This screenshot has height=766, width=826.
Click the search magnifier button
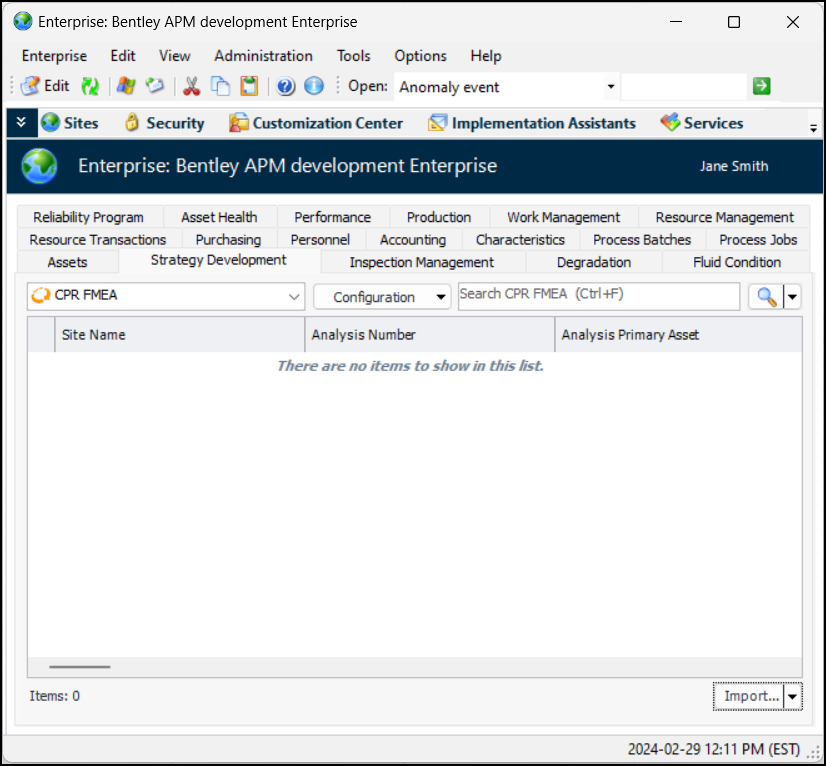click(x=766, y=297)
